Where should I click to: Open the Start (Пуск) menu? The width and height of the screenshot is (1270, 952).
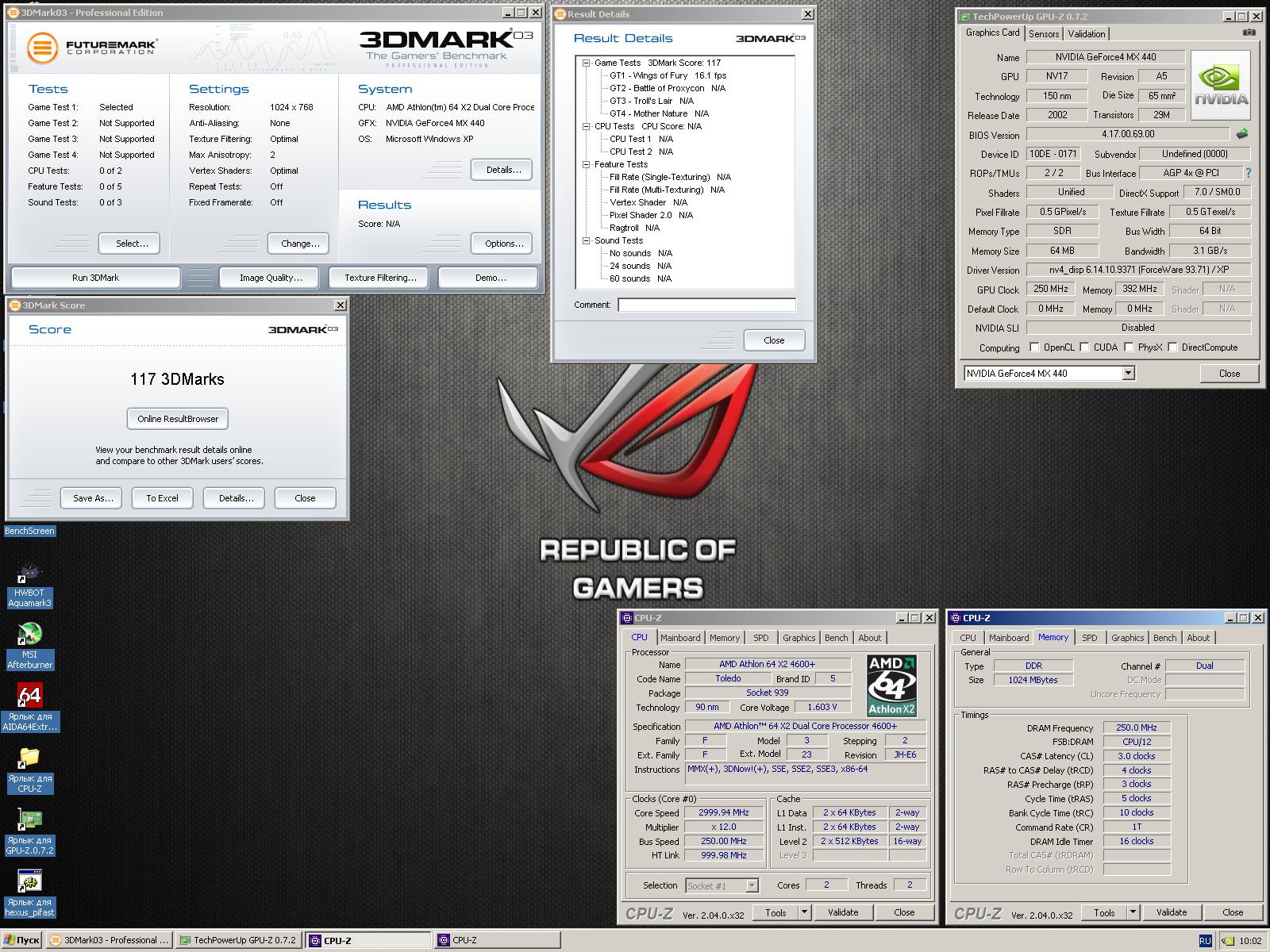coord(22,941)
